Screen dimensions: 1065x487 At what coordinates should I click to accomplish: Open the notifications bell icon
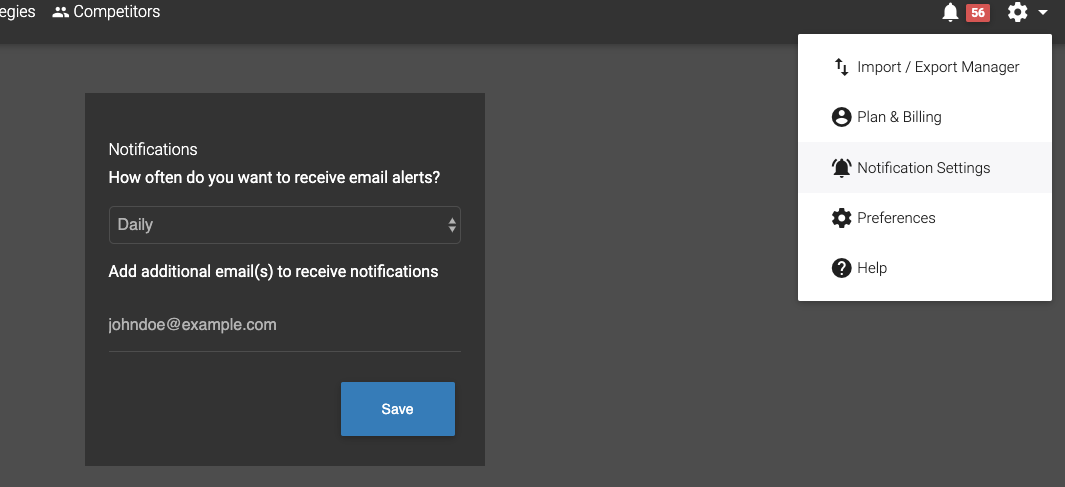(x=950, y=12)
